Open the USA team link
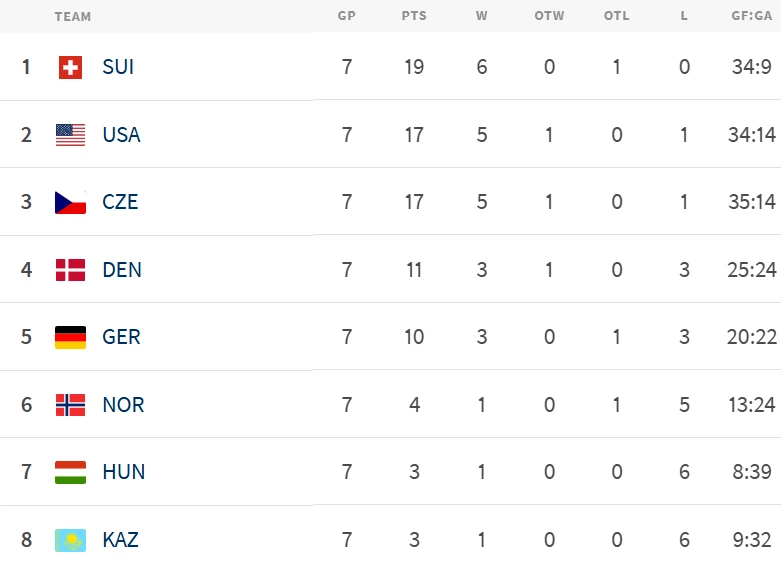The width and height of the screenshot is (781, 571). click(x=121, y=135)
